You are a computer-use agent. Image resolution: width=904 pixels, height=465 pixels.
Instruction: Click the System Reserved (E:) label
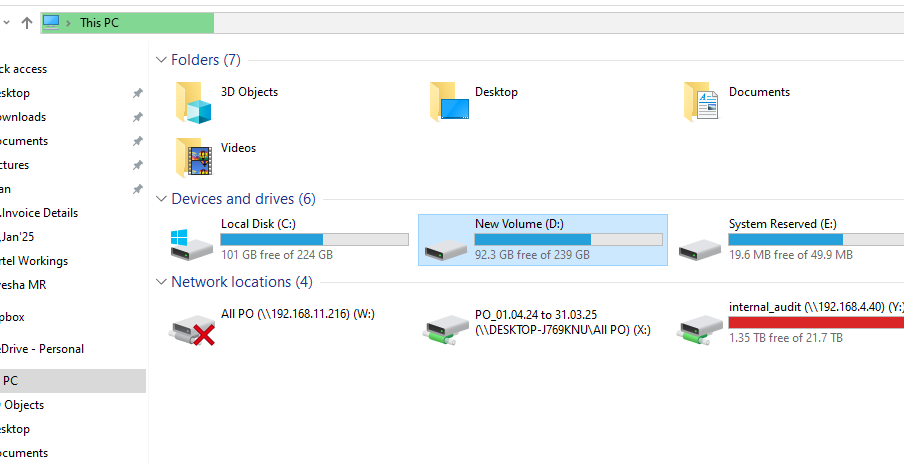point(782,224)
